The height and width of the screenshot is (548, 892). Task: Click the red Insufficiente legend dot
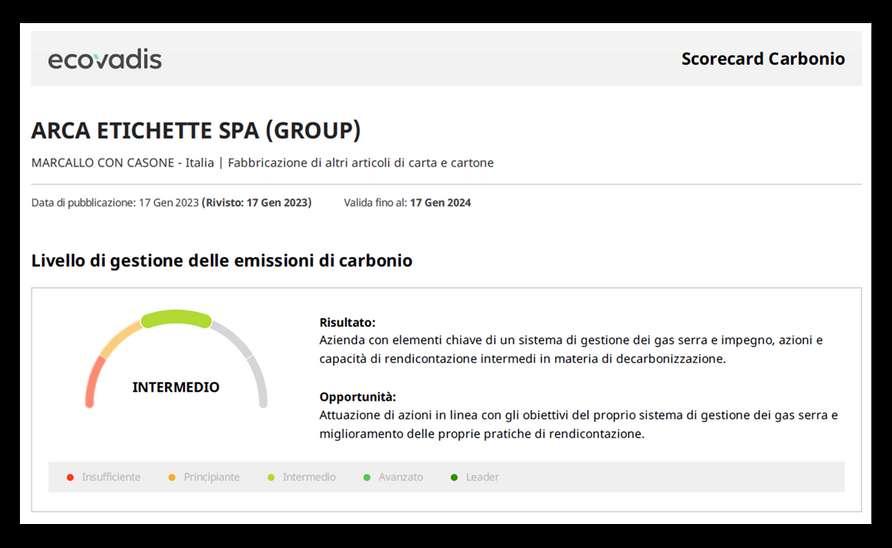(x=70, y=477)
